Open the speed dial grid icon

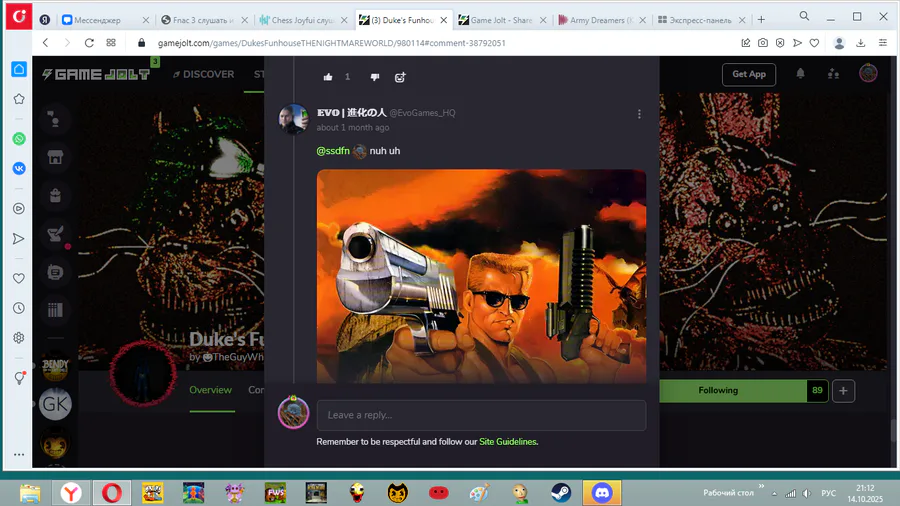111,43
